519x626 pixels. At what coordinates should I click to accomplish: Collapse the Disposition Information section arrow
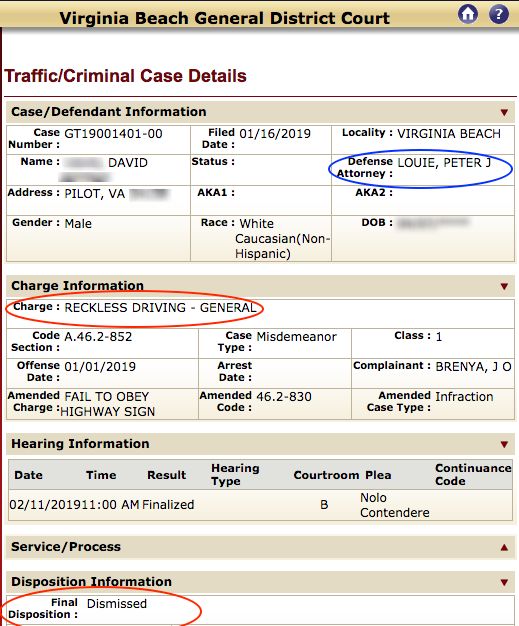pyautogui.click(x=504, y=582)
